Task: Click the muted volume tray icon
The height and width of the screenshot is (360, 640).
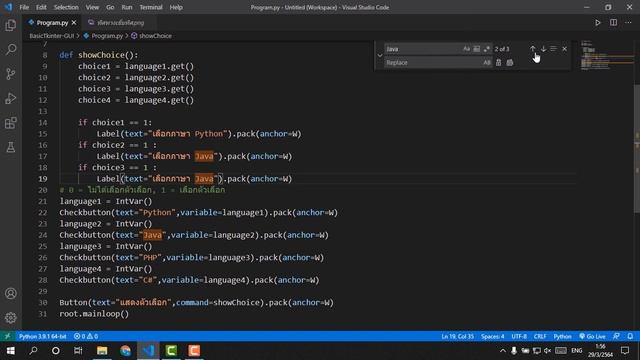Action: [547, 351]
